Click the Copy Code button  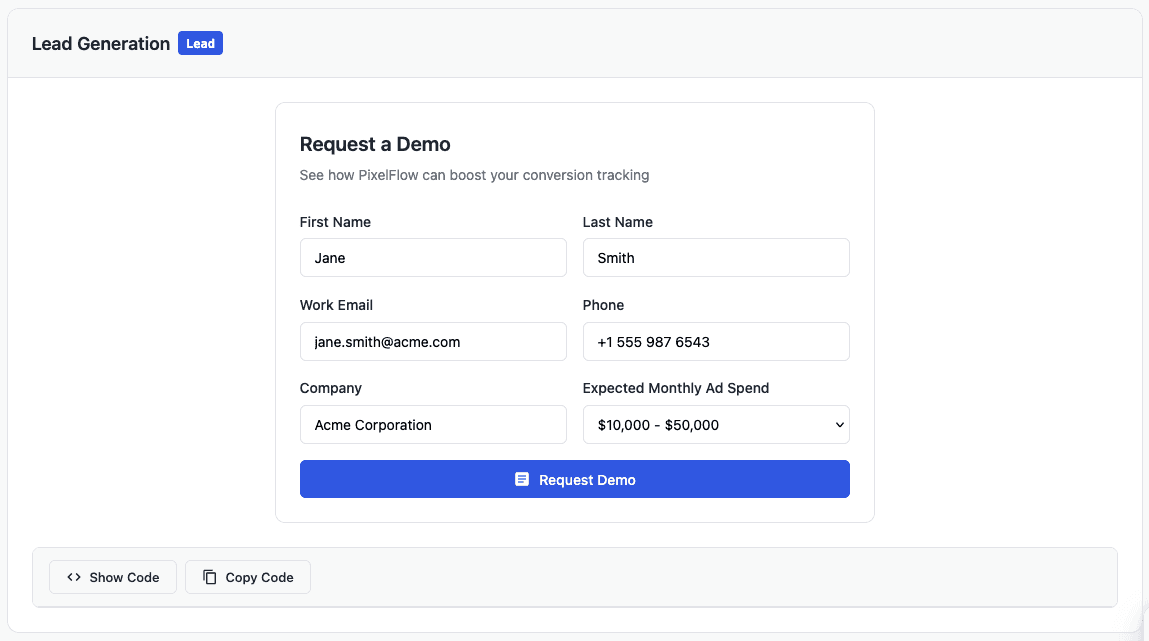(x=247, y=577)
